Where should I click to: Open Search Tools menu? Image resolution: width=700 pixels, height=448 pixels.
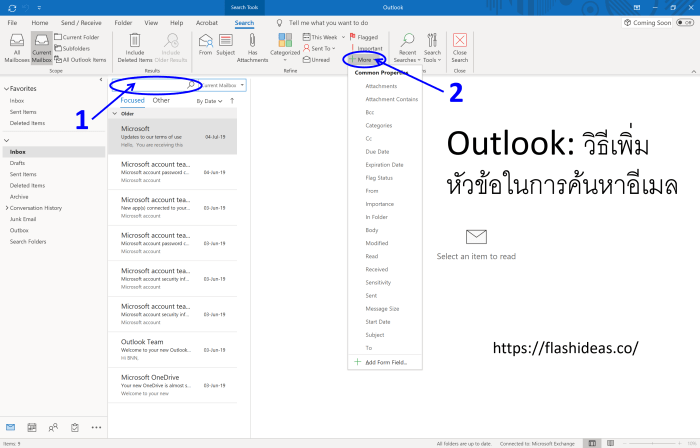[x=432, y=48]
